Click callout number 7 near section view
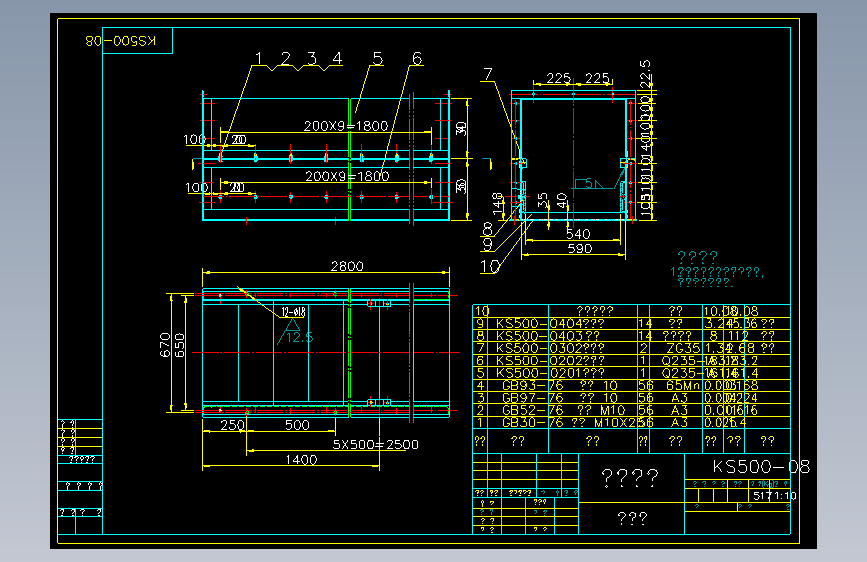Image resolution: width=867 pixels, height=562 pixels. (487, 74)
